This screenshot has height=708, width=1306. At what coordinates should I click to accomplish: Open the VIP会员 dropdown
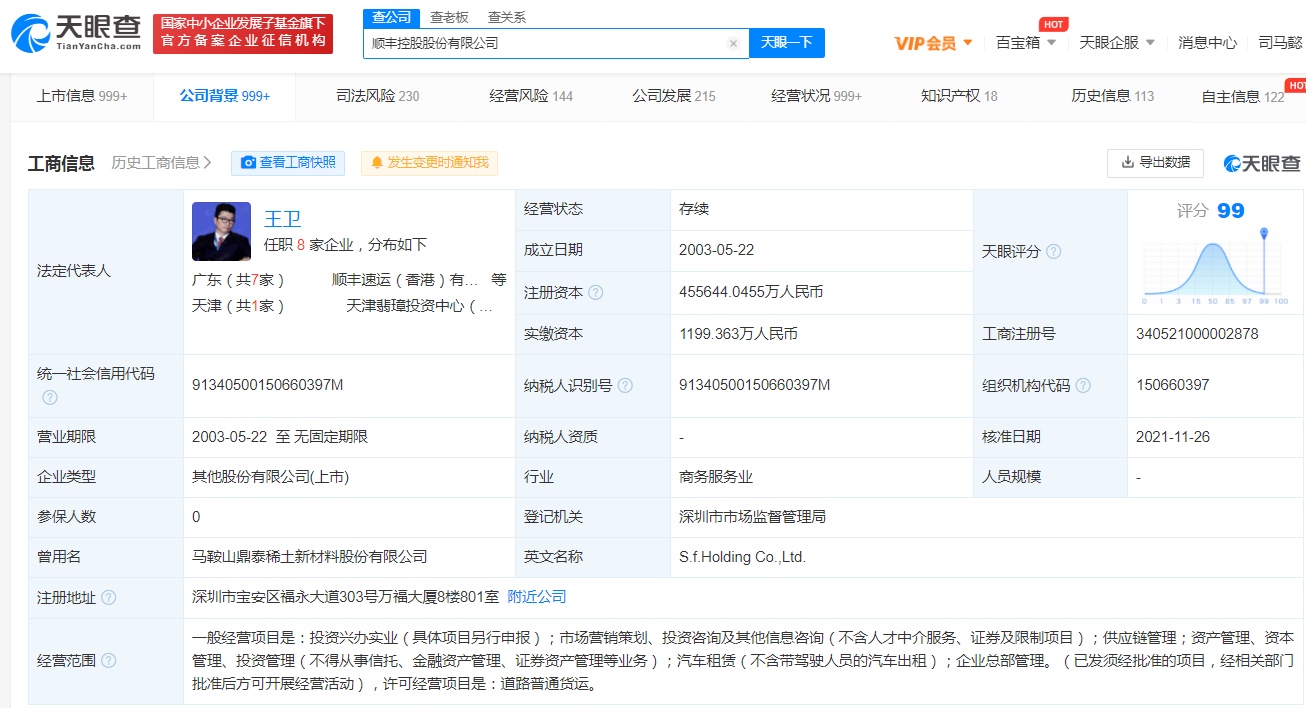point(934,43)
